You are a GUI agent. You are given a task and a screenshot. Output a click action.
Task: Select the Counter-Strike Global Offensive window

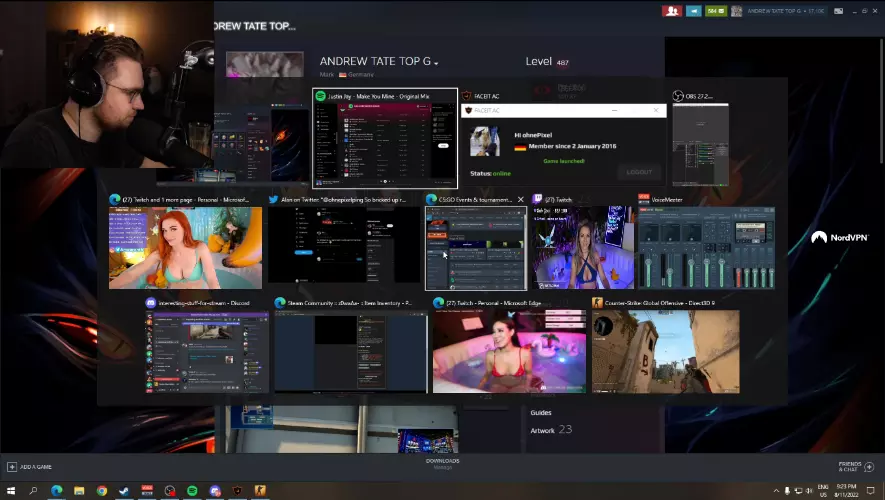tap(665, 351)
